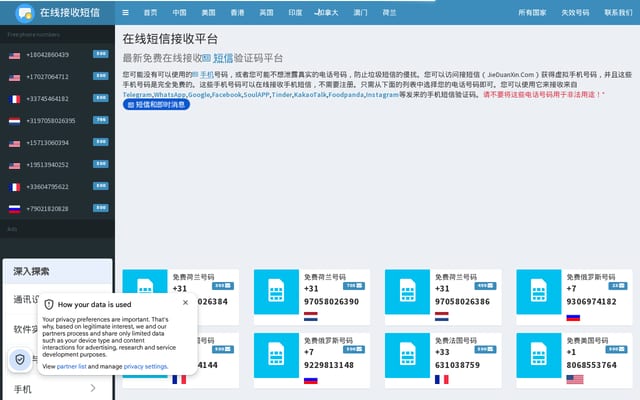Screen dimensions: 640x400
Task: Open the 加拿大 nav item
Action: click(327, 13)
